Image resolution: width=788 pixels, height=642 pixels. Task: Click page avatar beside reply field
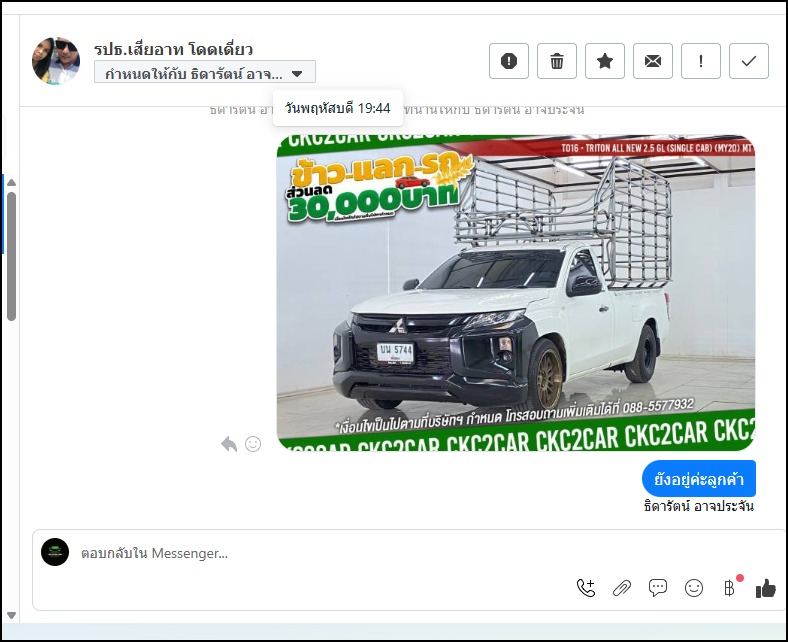[55, 552]
